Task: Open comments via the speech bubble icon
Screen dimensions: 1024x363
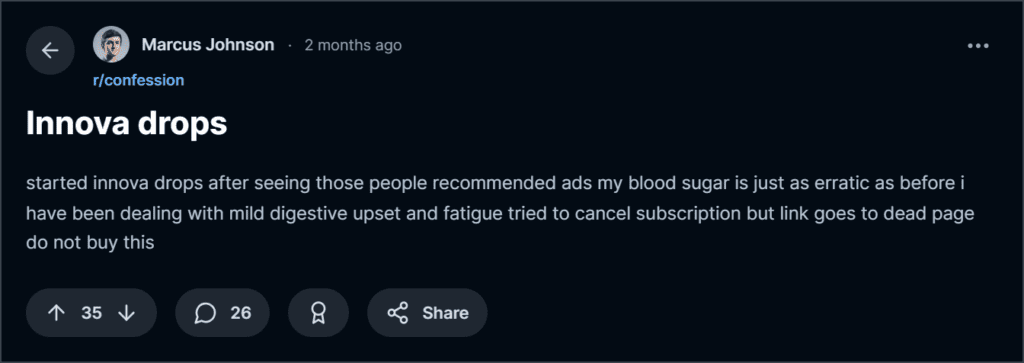Action: coord(205,313)
